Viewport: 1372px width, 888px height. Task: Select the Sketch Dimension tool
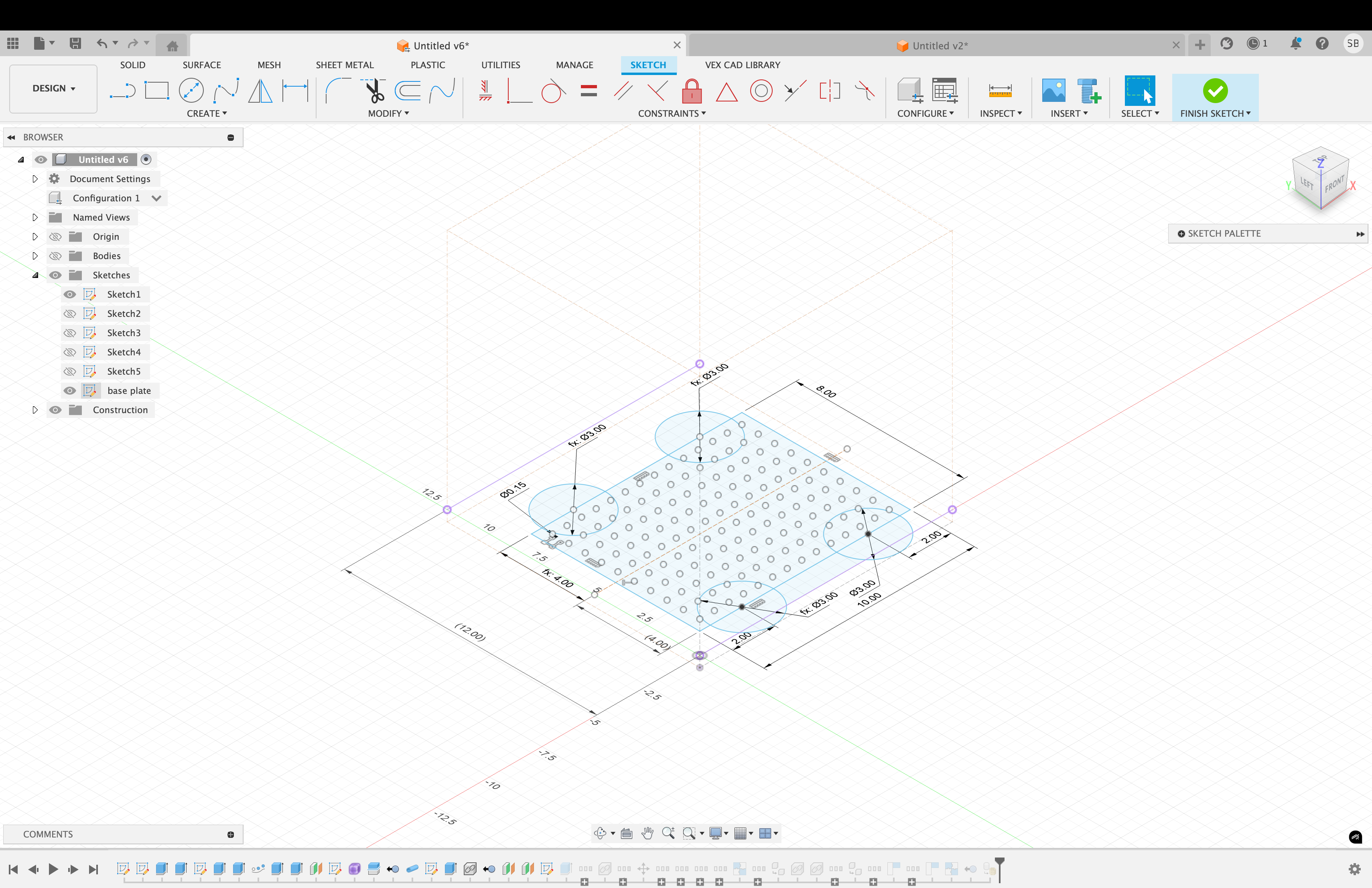(295, 91)
